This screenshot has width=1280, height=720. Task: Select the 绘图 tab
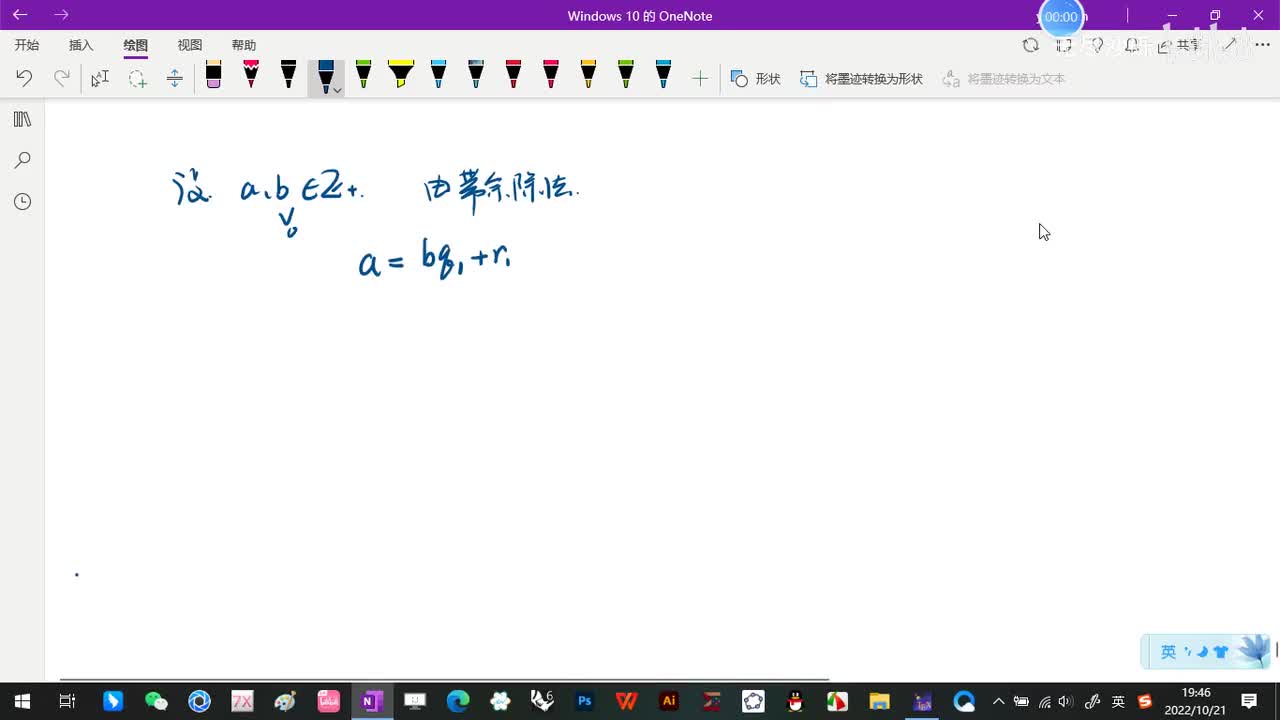(x=135, y=45)
